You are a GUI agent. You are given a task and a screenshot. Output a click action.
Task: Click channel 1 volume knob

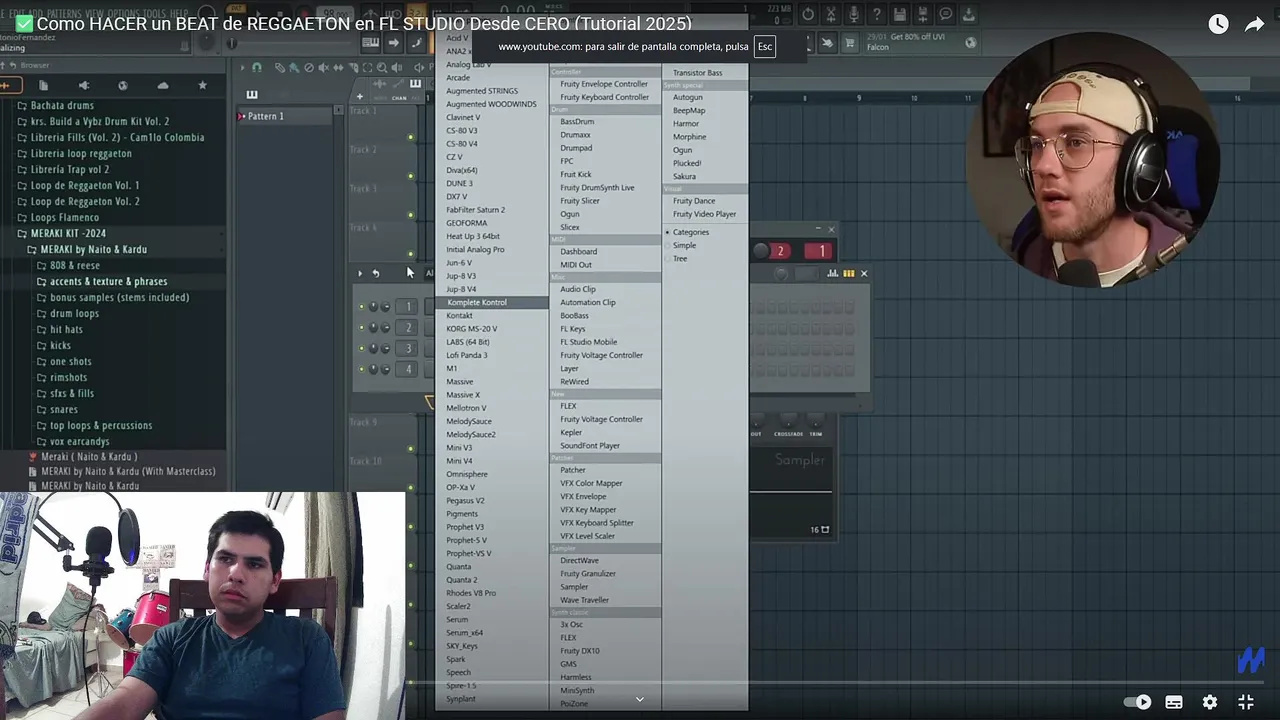coord(385,306)
